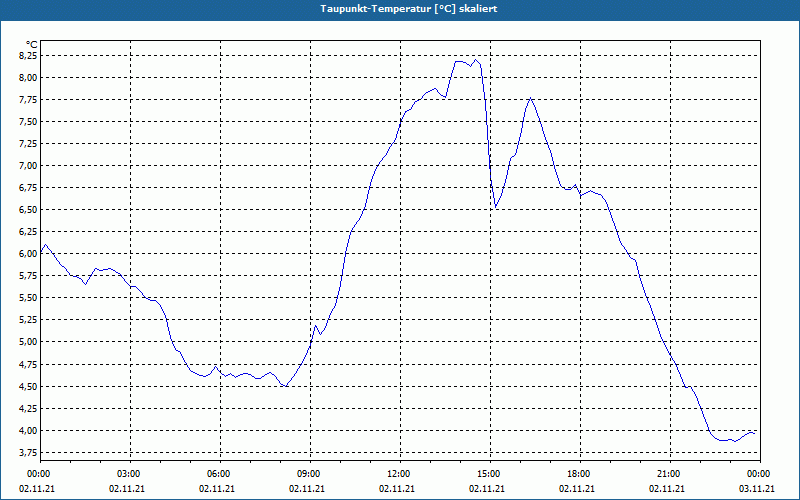The image size is (800, 500).
Task: Click the '5,75' y-axis tick label
Action: [29, 276]
